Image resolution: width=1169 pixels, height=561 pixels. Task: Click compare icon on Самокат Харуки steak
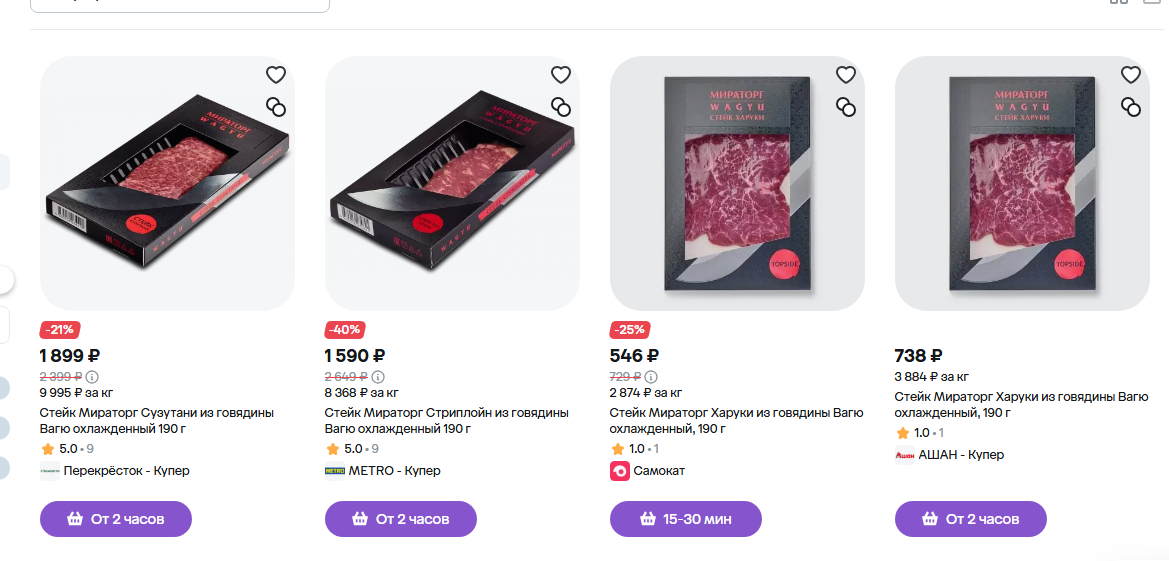coord(846,107)
